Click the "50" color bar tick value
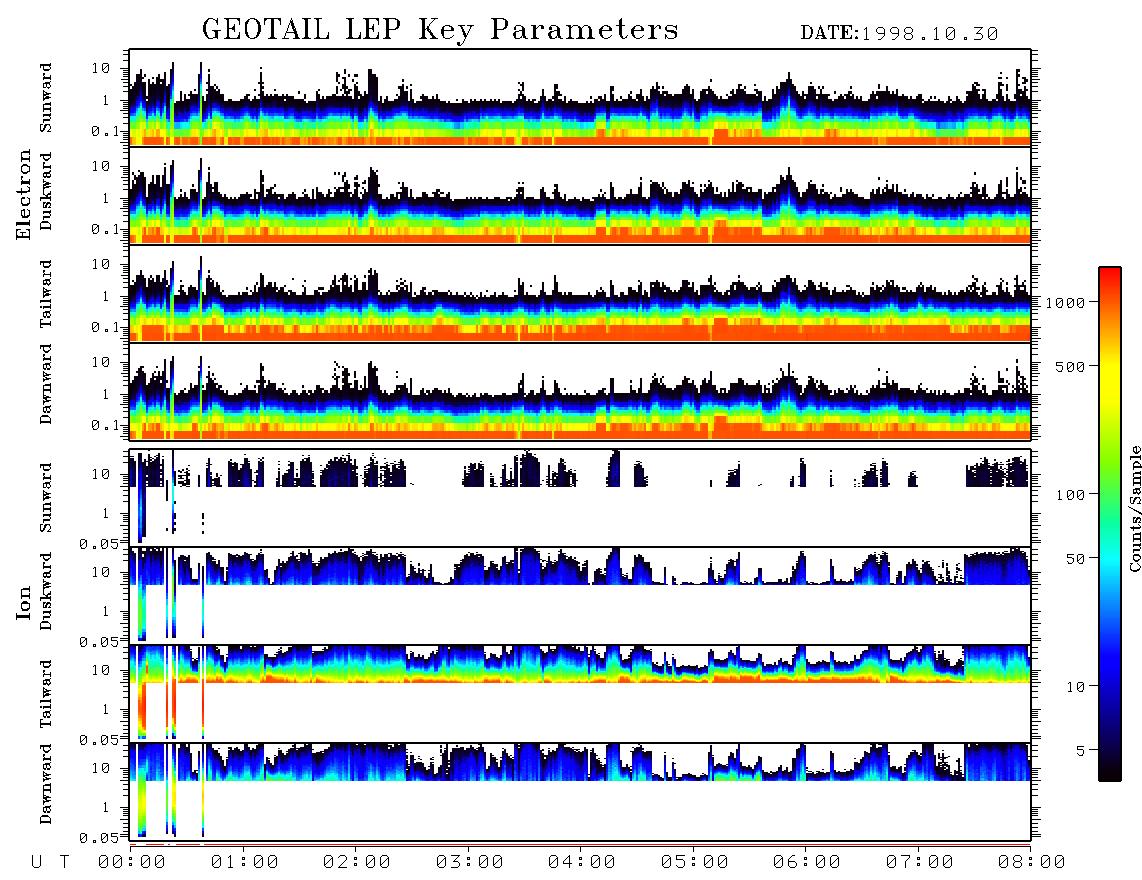The width and height of the screenshot is (1142, 880). tap(1075, 559)
